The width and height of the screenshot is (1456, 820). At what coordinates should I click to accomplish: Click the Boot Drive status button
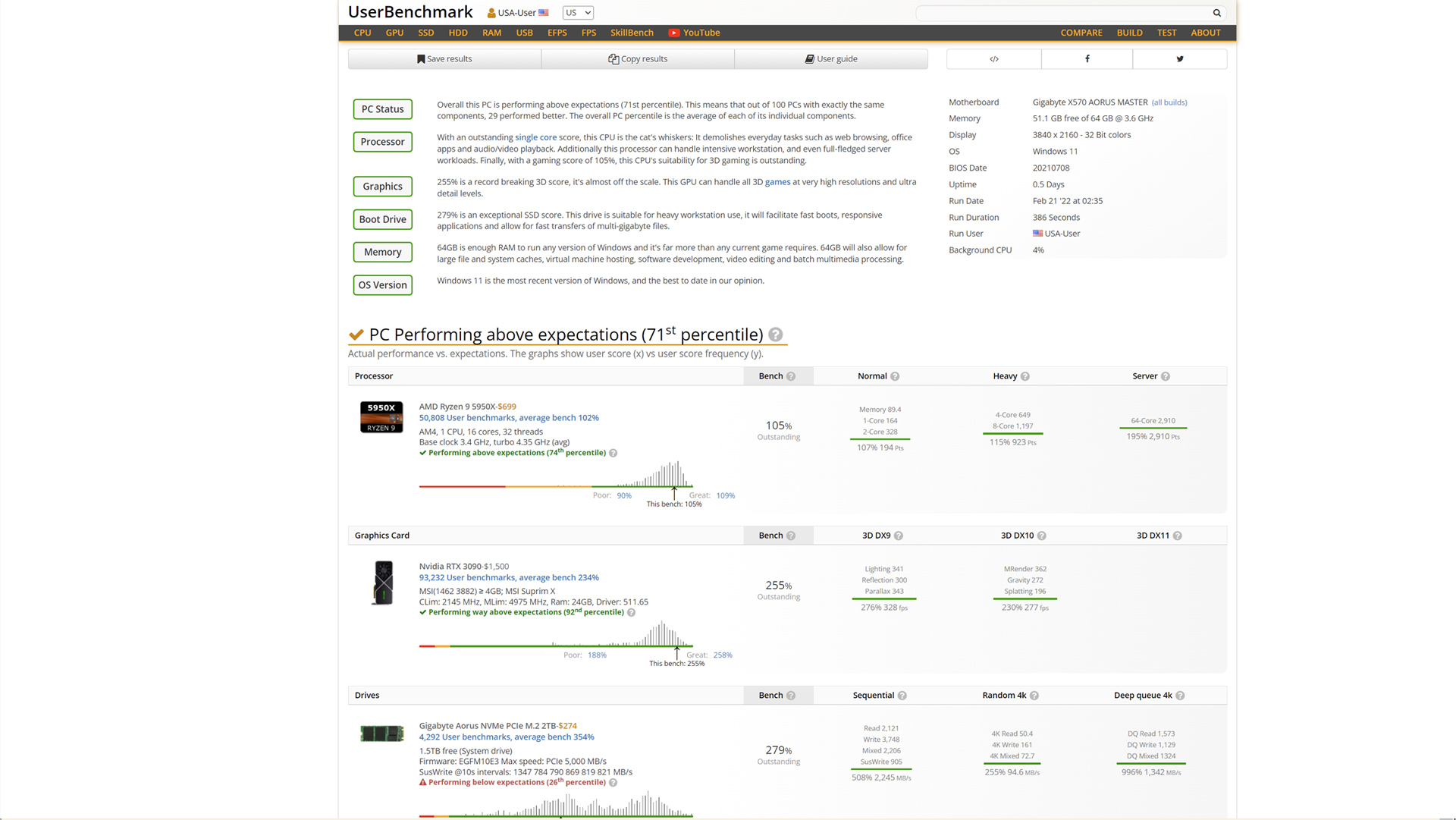coord(382,219)
